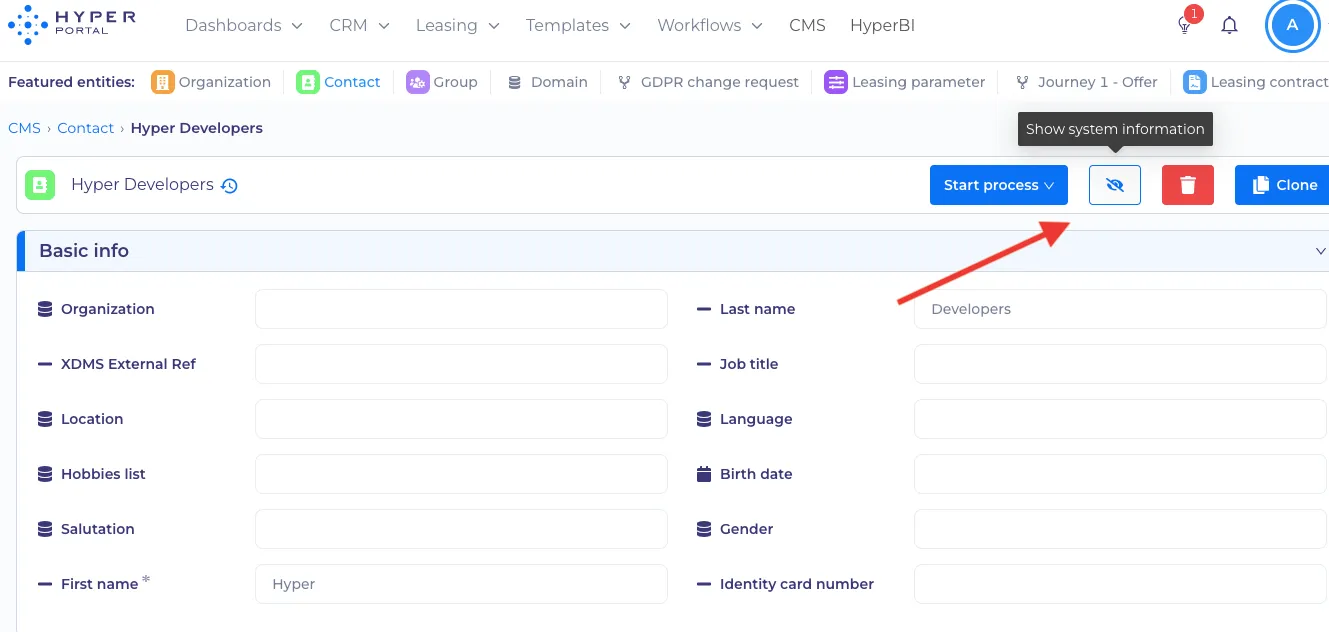The height and width of the screenshot is (632, 1329).
Task: Click the XDMS External Ref field
Action: point(461,364)
